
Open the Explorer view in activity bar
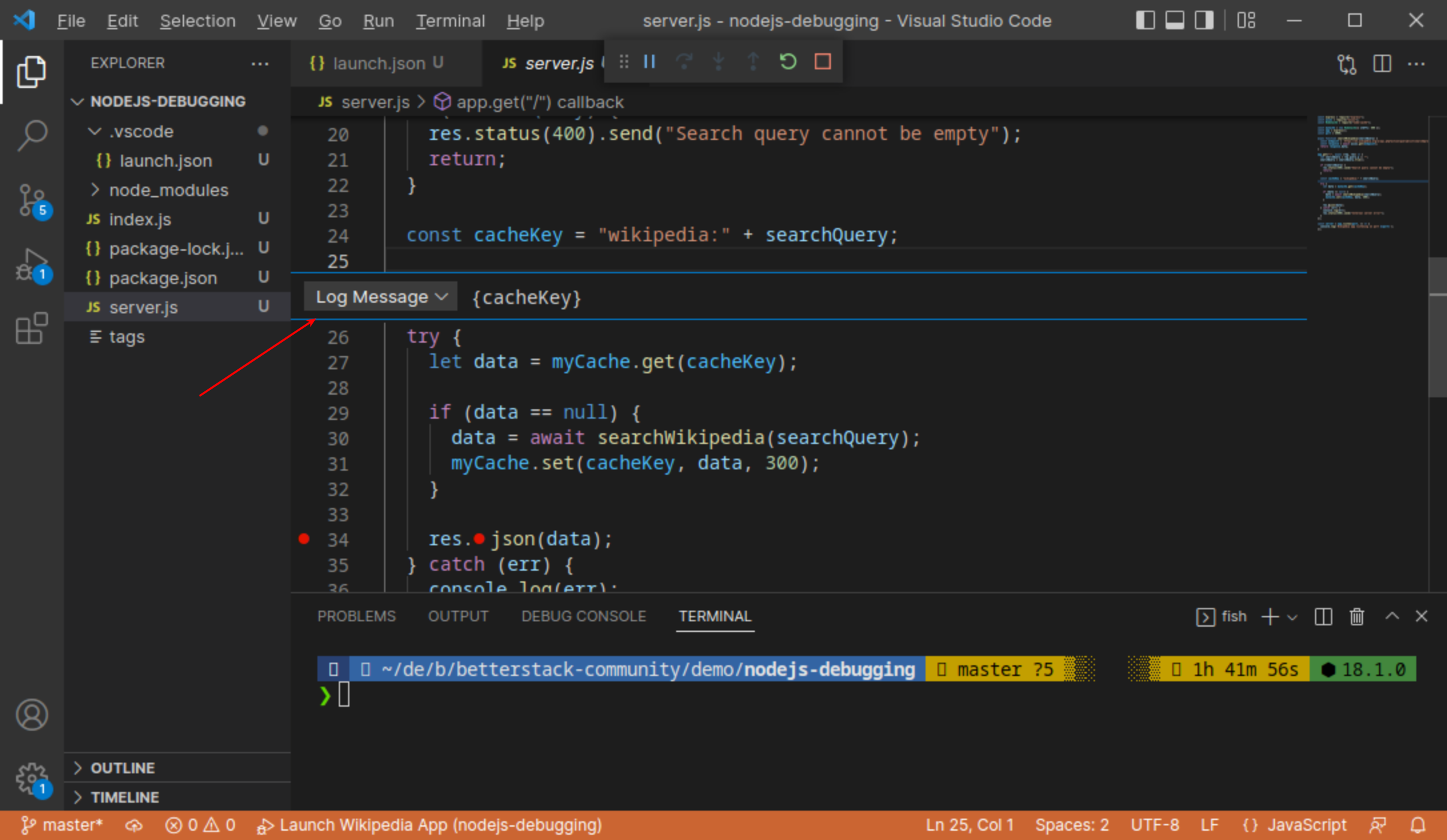[31, 72]
